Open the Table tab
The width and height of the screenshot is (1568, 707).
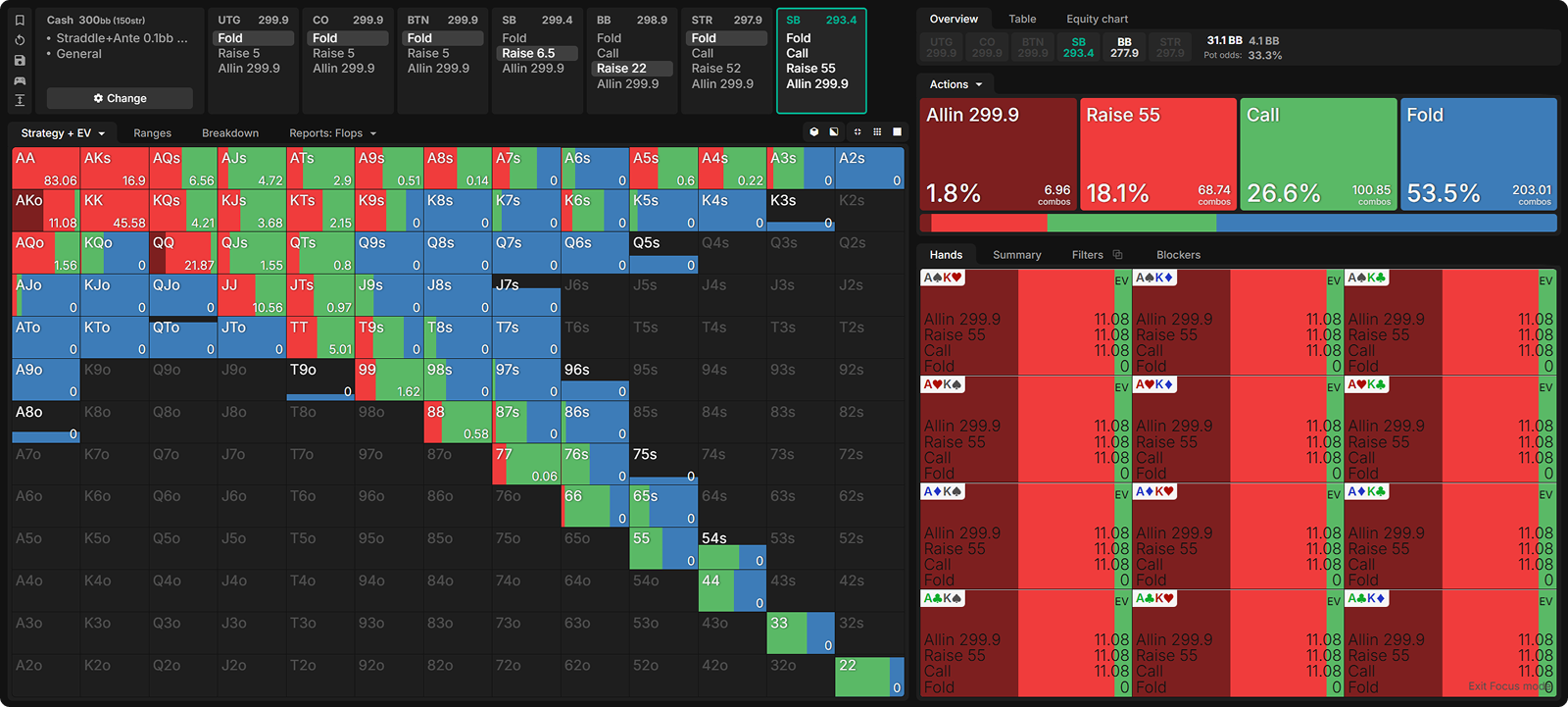point(1022,19)
